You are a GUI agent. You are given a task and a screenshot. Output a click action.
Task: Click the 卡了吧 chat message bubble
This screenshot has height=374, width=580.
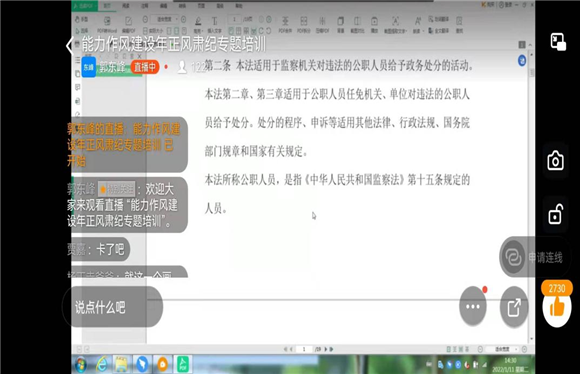click(98, 249)
